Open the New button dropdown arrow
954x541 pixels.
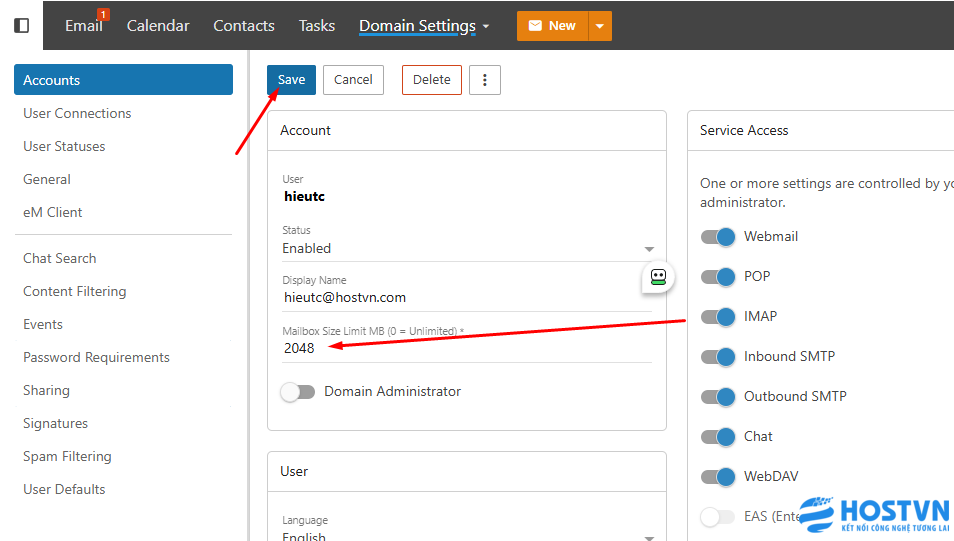tap(600, 26)
